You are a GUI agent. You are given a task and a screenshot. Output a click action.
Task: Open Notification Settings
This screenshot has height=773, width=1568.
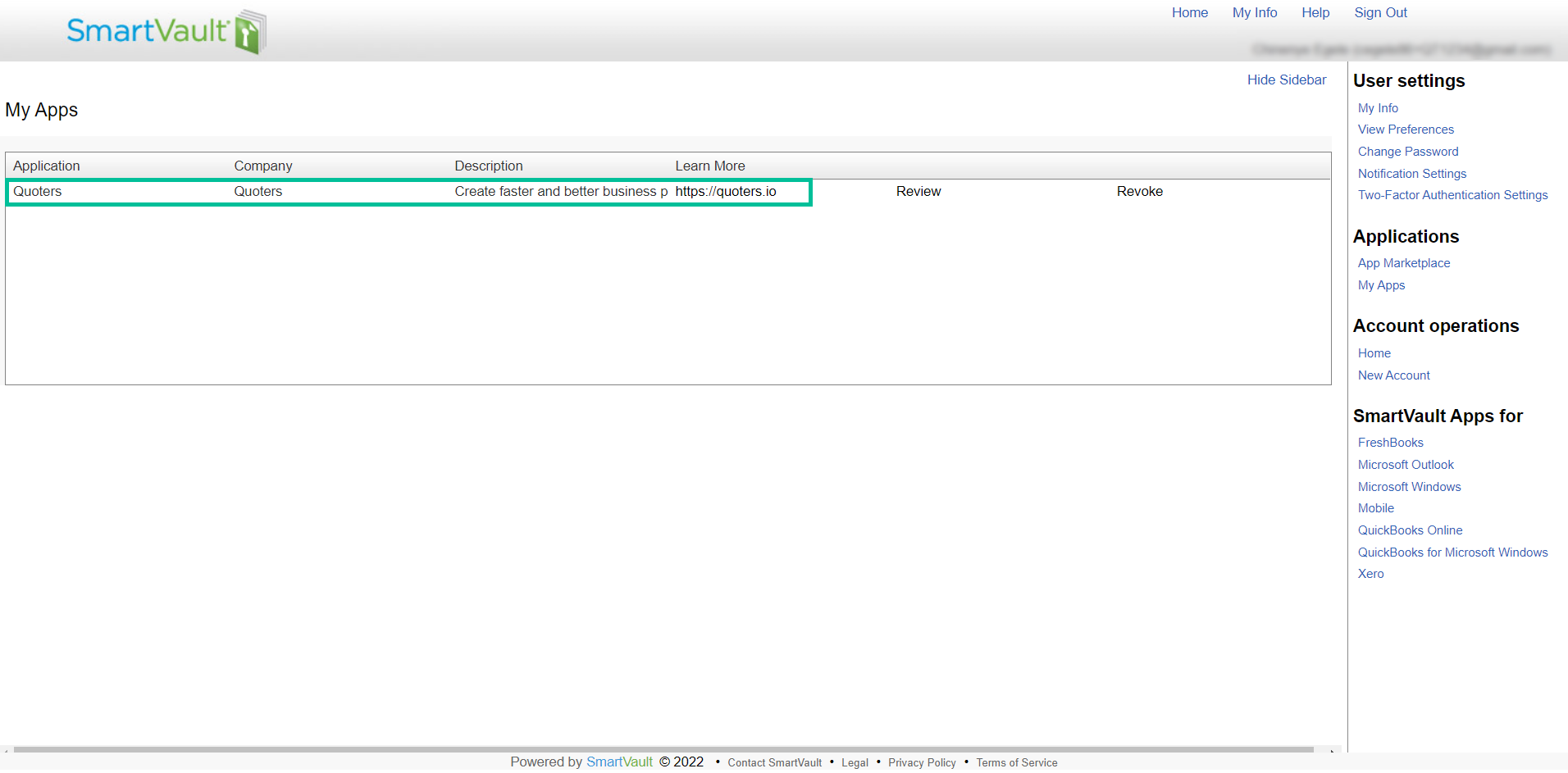point(1411,174)
